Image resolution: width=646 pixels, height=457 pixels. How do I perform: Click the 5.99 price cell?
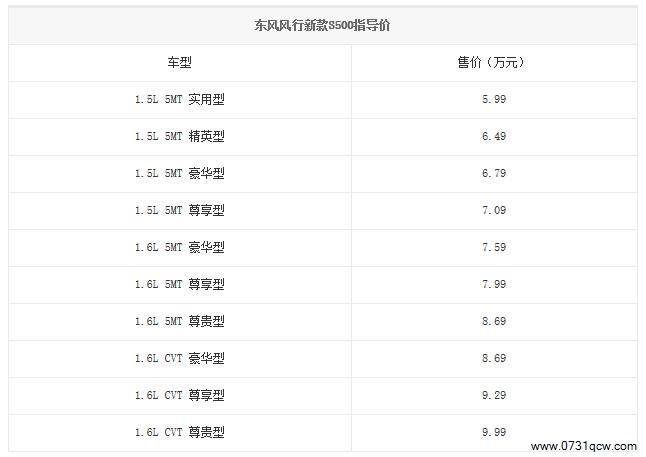[x=492, y=100]
